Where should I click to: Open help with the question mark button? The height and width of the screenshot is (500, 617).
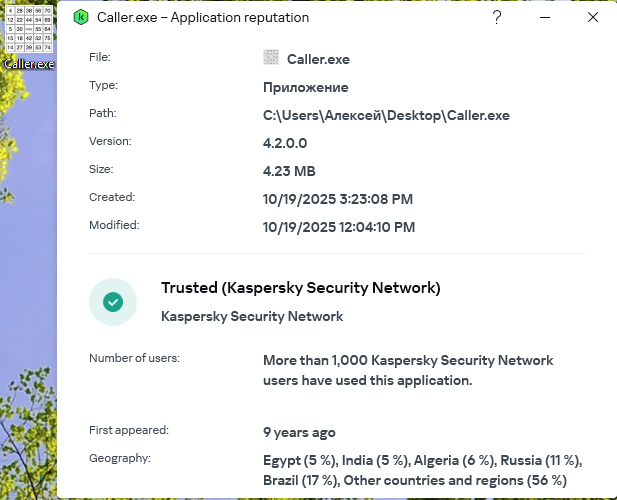point(498,18)
